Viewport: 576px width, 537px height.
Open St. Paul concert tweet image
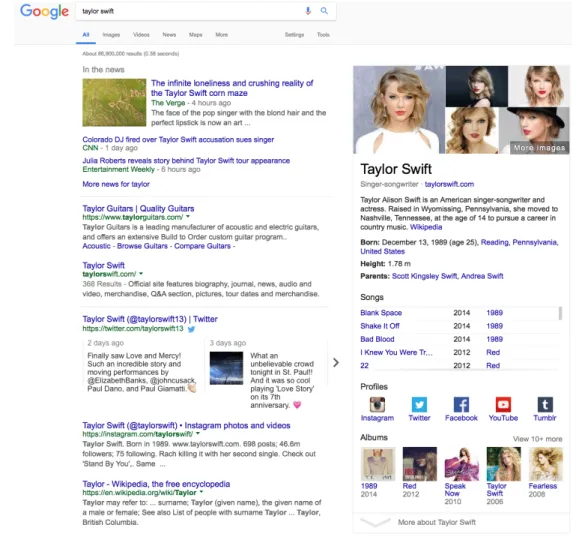pos(226,368)
